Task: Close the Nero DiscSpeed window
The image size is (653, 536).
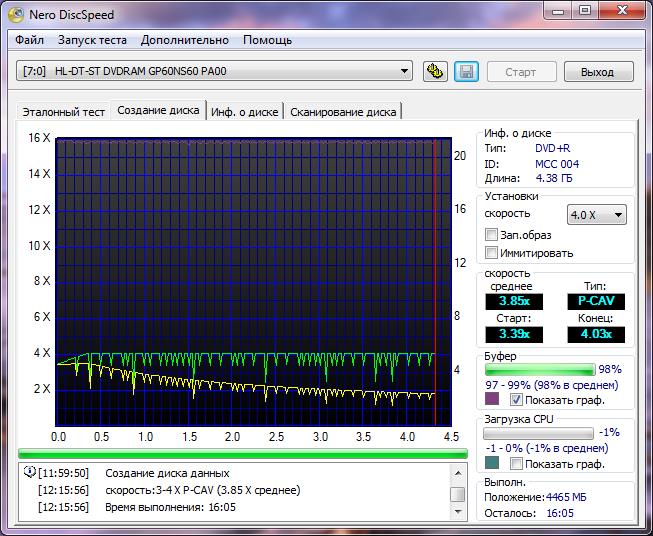Action: [x=623, y=11]
